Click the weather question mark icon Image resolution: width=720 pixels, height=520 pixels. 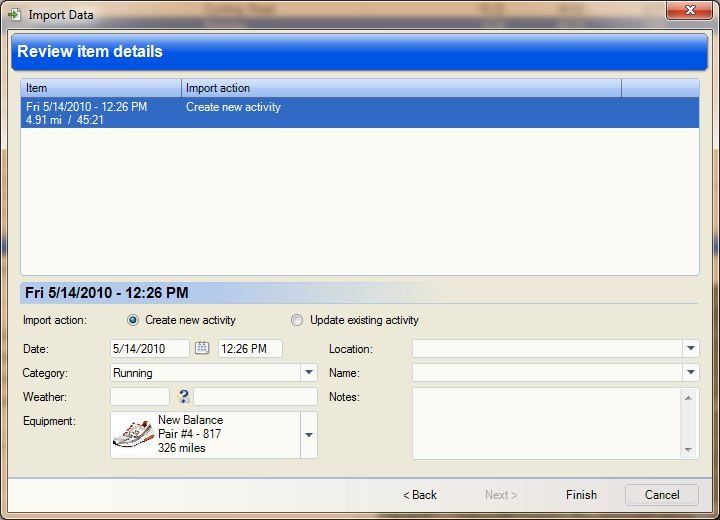point(184,396)
